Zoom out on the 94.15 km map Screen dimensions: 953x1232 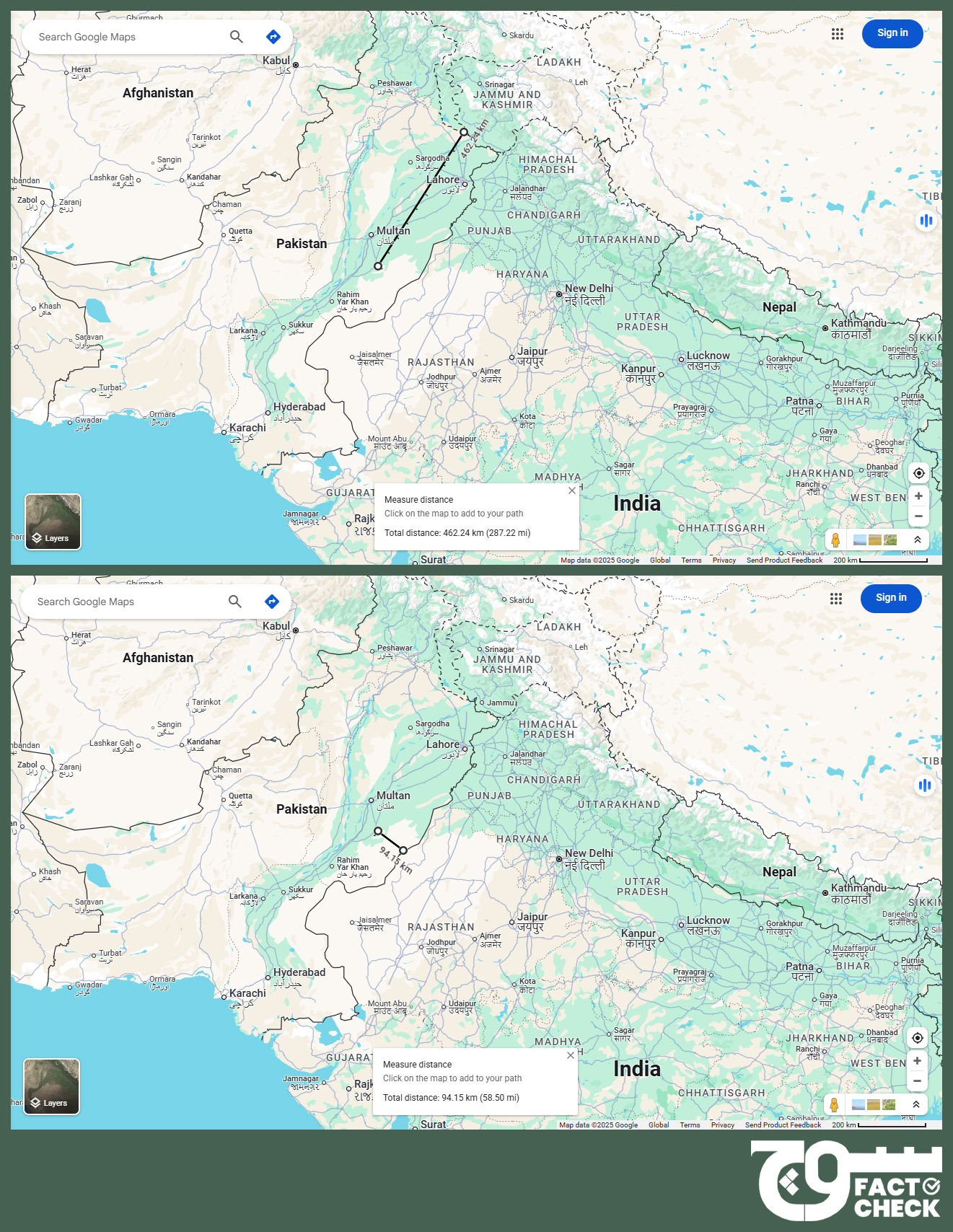(x=917, y=1081)
